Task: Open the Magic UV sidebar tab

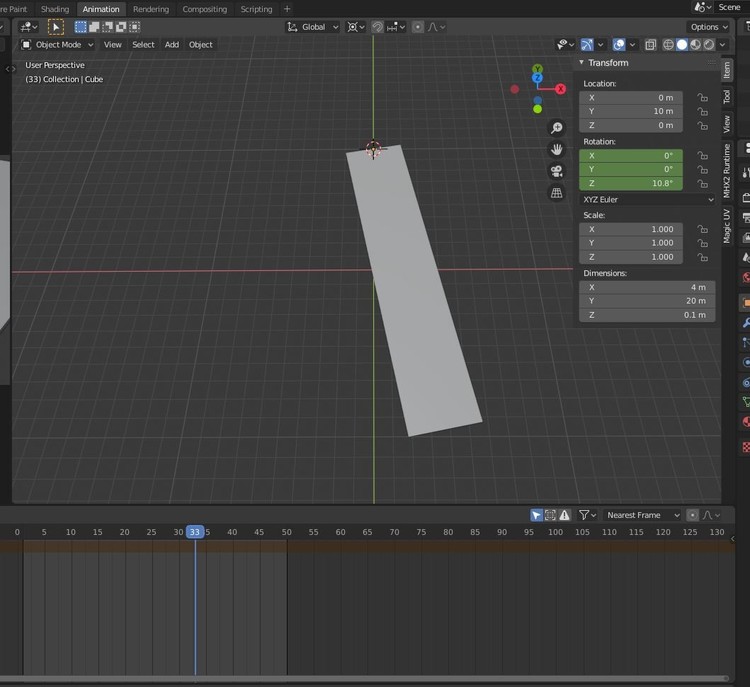Action: (727, 226)
